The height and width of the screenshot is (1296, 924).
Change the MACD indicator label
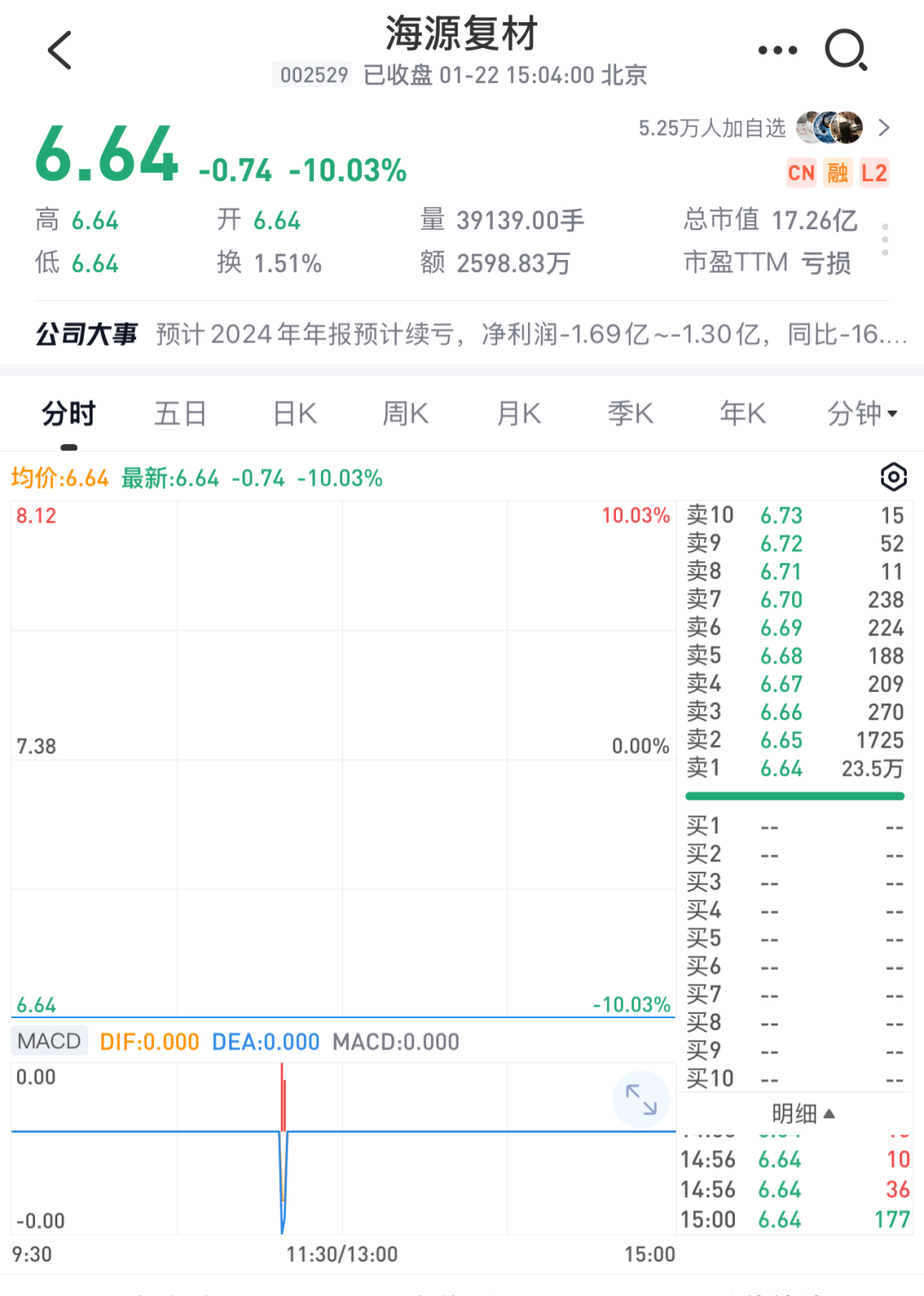(50, 1041)
